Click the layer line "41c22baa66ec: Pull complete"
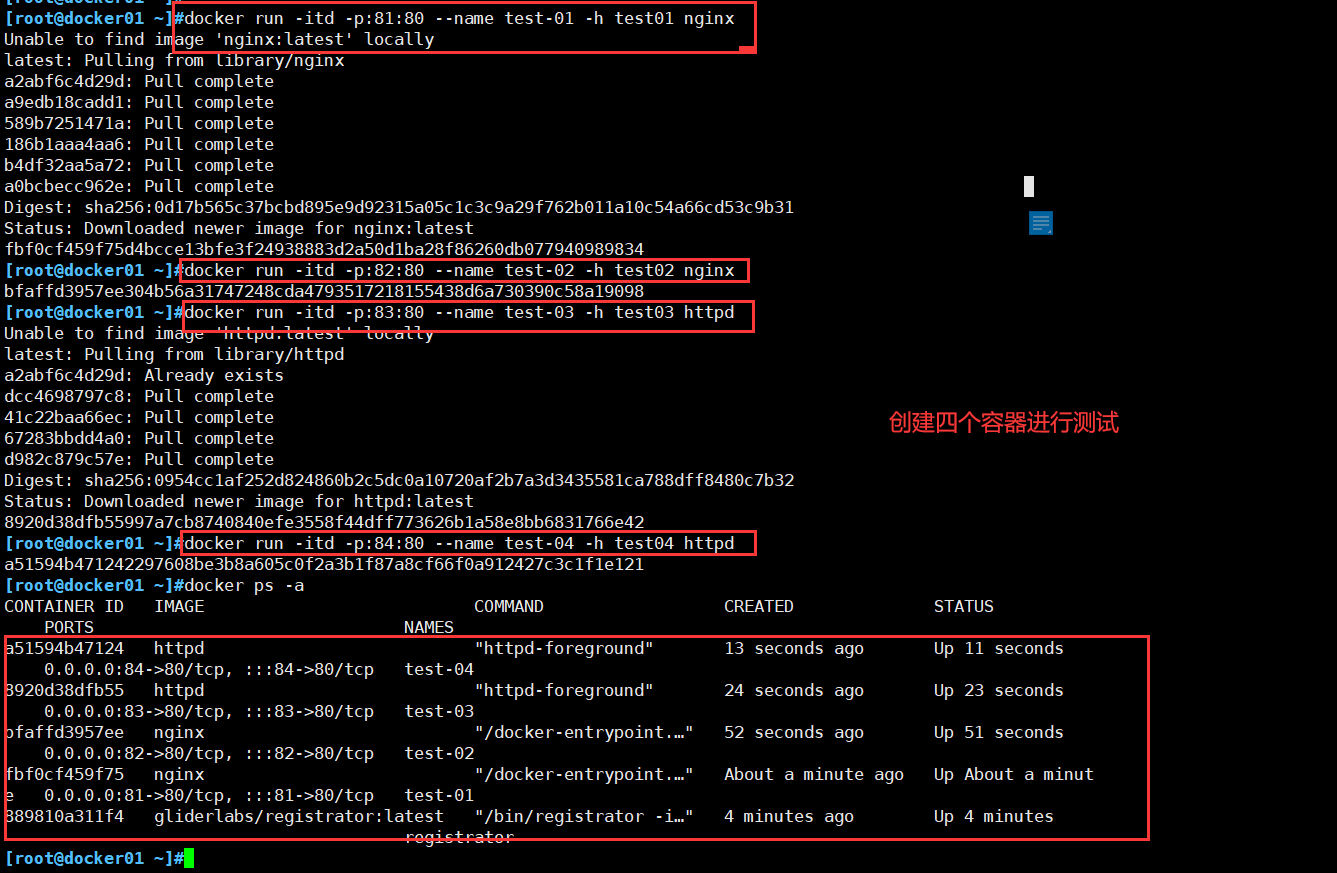The width and height of the screenshot is (1337, 873). (x=139, y=417)
